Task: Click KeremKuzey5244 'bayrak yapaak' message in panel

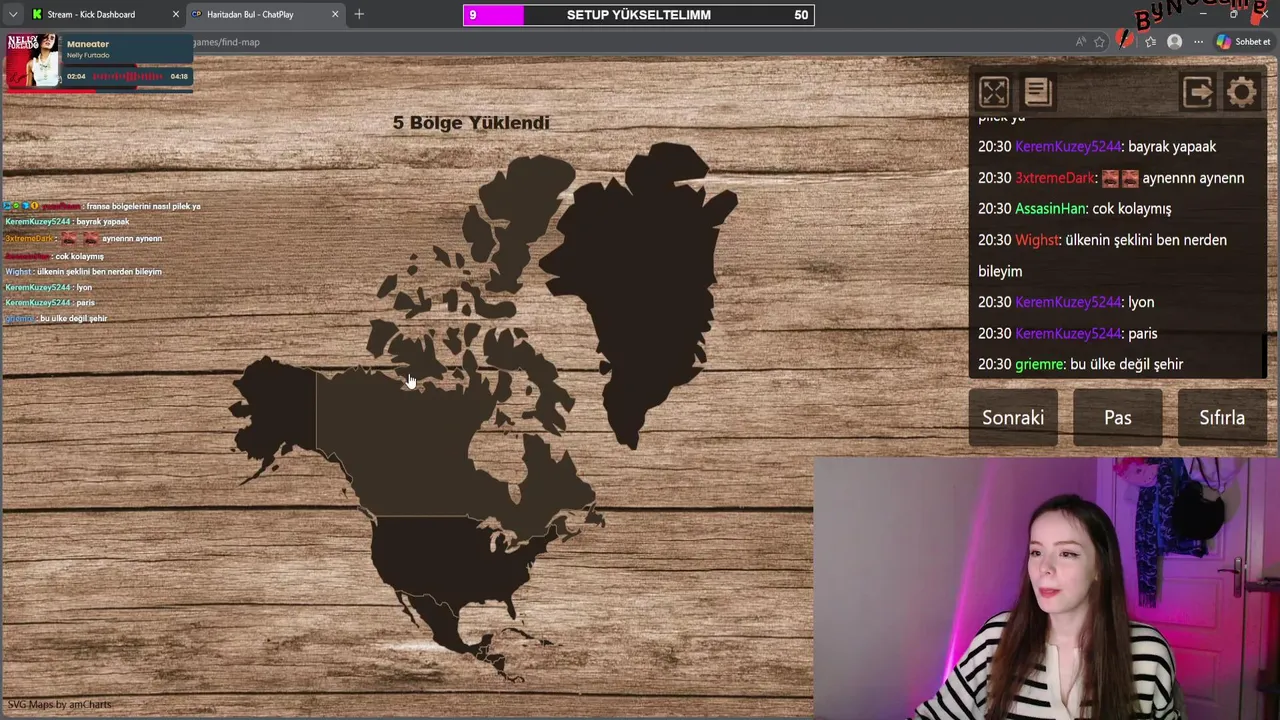Action: [1097, 146]
